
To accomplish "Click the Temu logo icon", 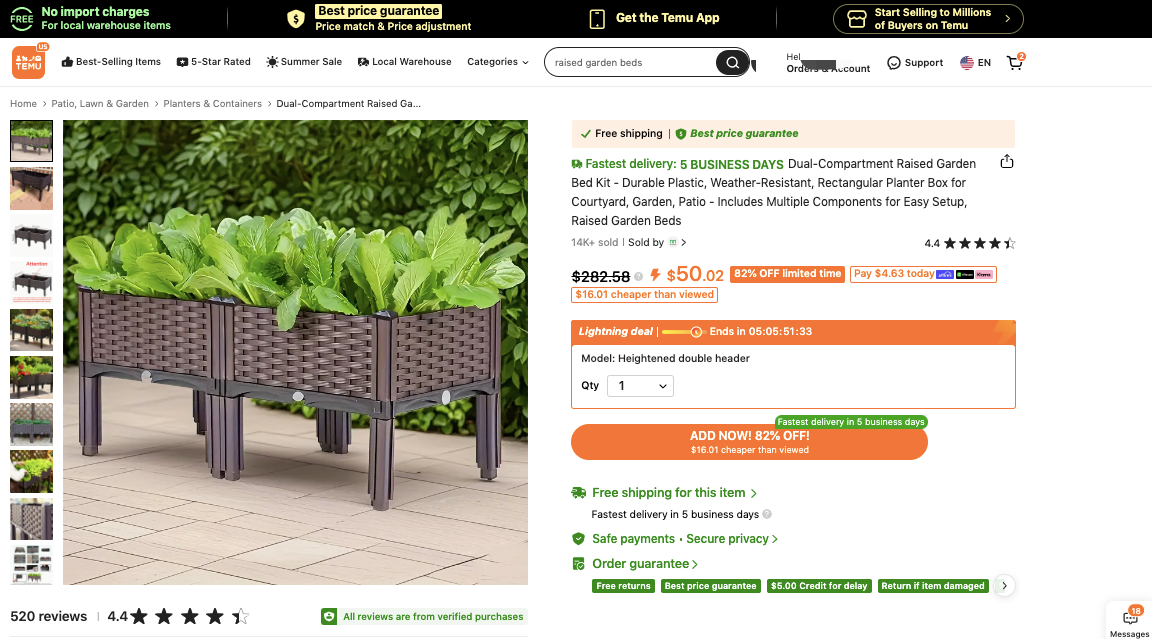I will (29, 62).
